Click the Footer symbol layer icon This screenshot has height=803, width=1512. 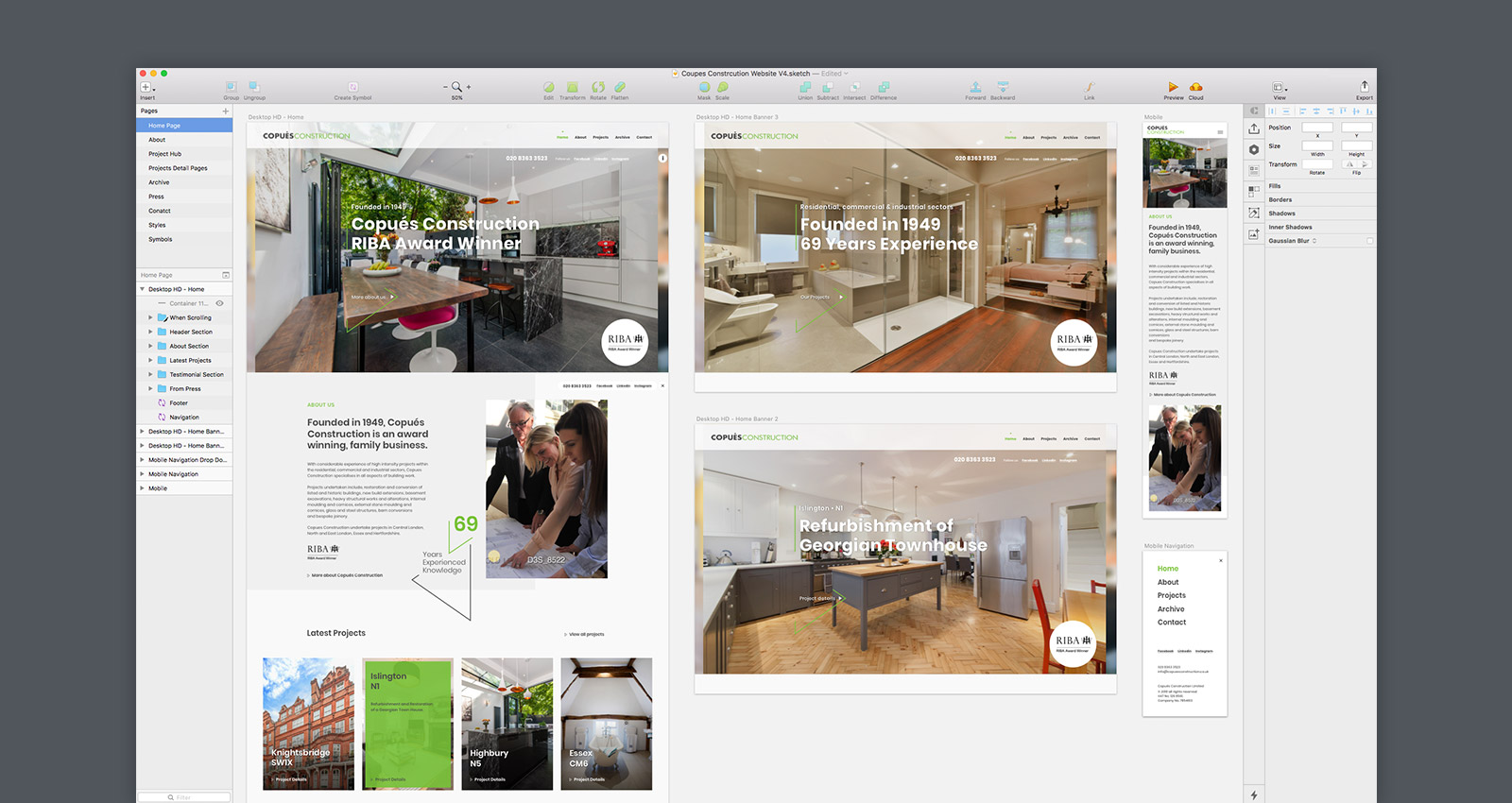coord(162,403)
